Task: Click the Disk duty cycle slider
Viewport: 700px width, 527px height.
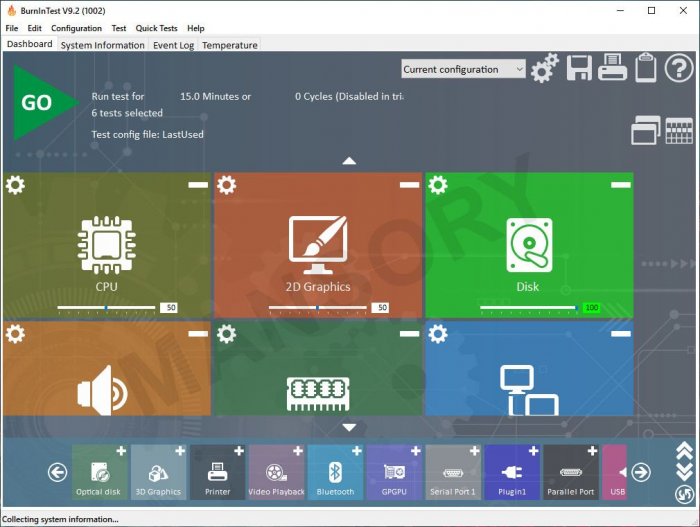Action: click(528, 308)
